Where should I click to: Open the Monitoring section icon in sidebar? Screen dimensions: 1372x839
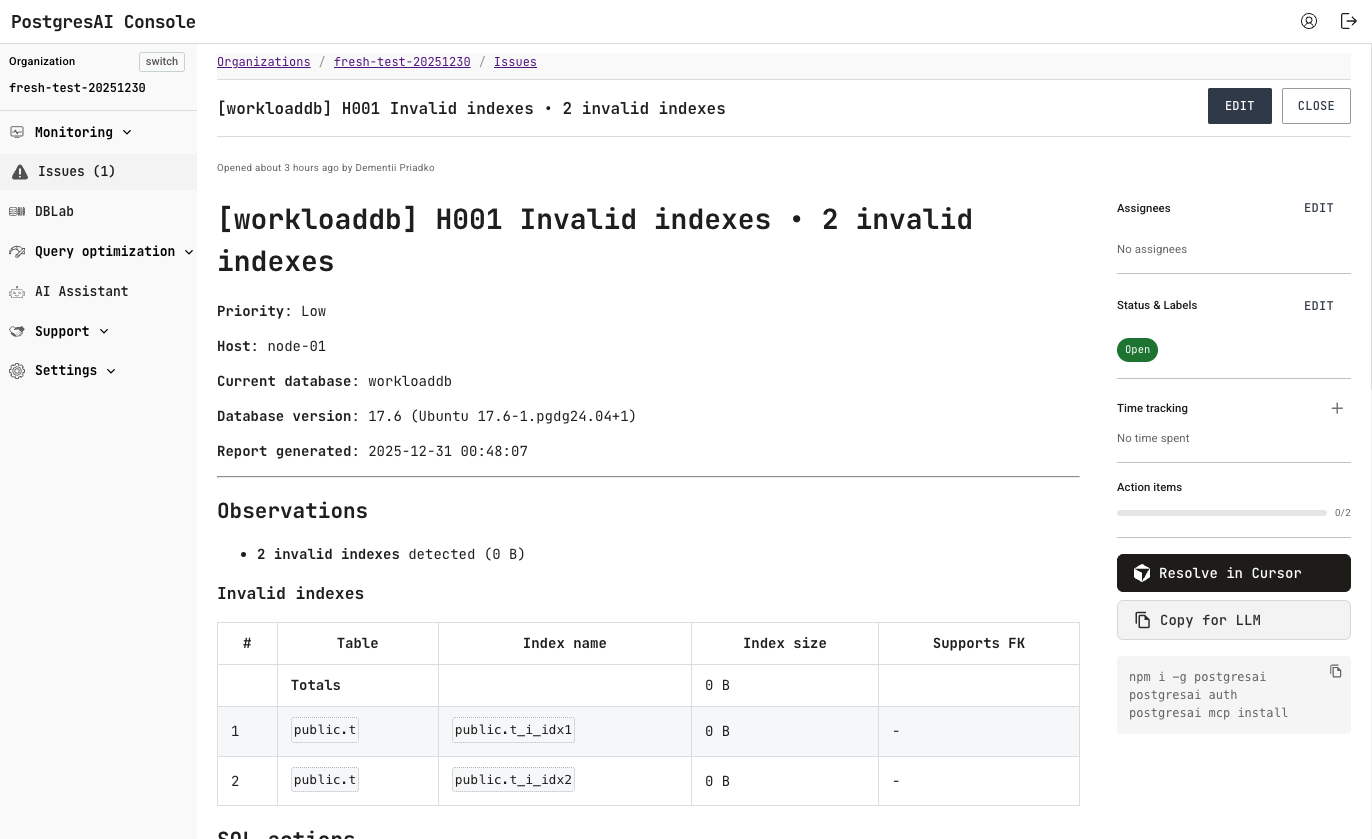click(x=18, y=132)
